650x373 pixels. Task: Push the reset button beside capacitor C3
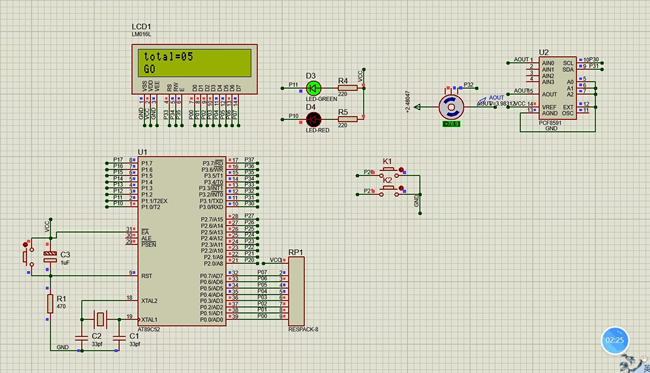pos(28,257)
